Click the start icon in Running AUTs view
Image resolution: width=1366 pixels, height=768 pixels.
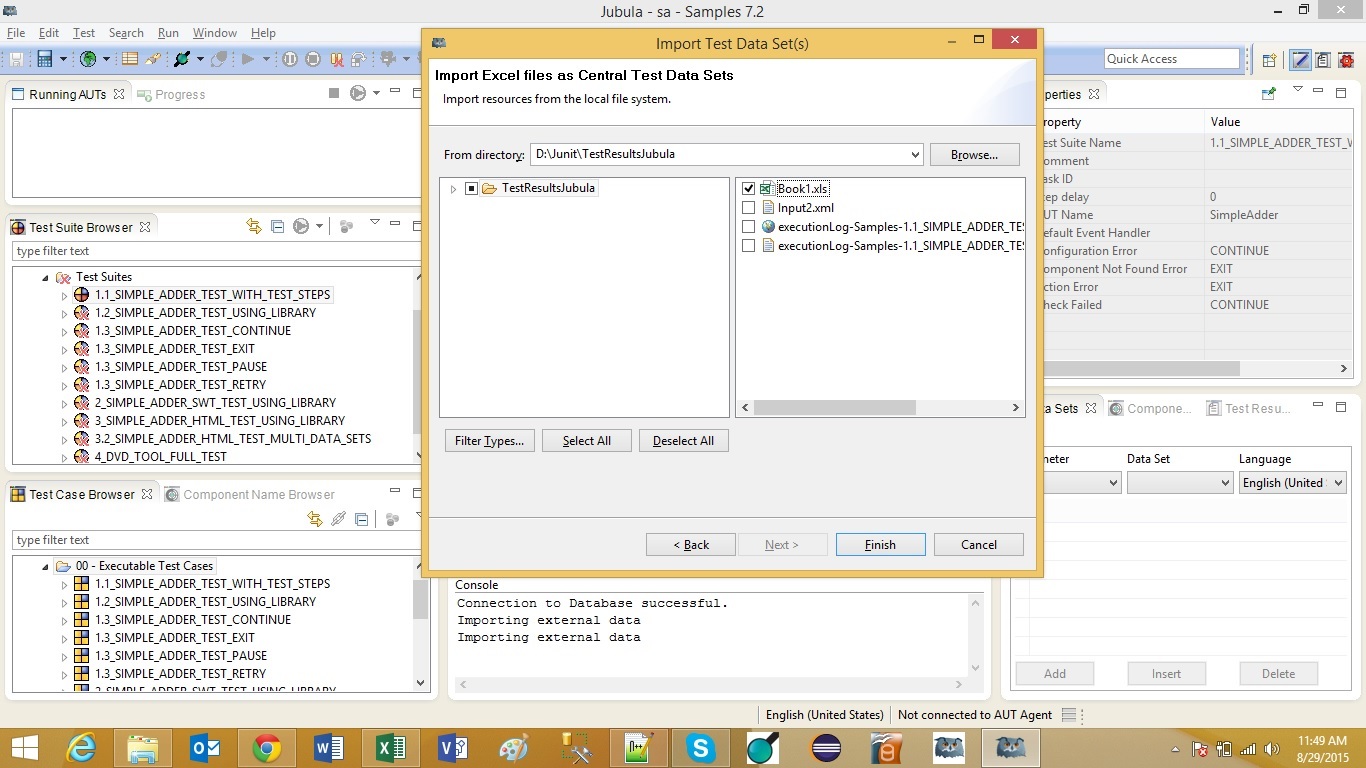[358, 93]
